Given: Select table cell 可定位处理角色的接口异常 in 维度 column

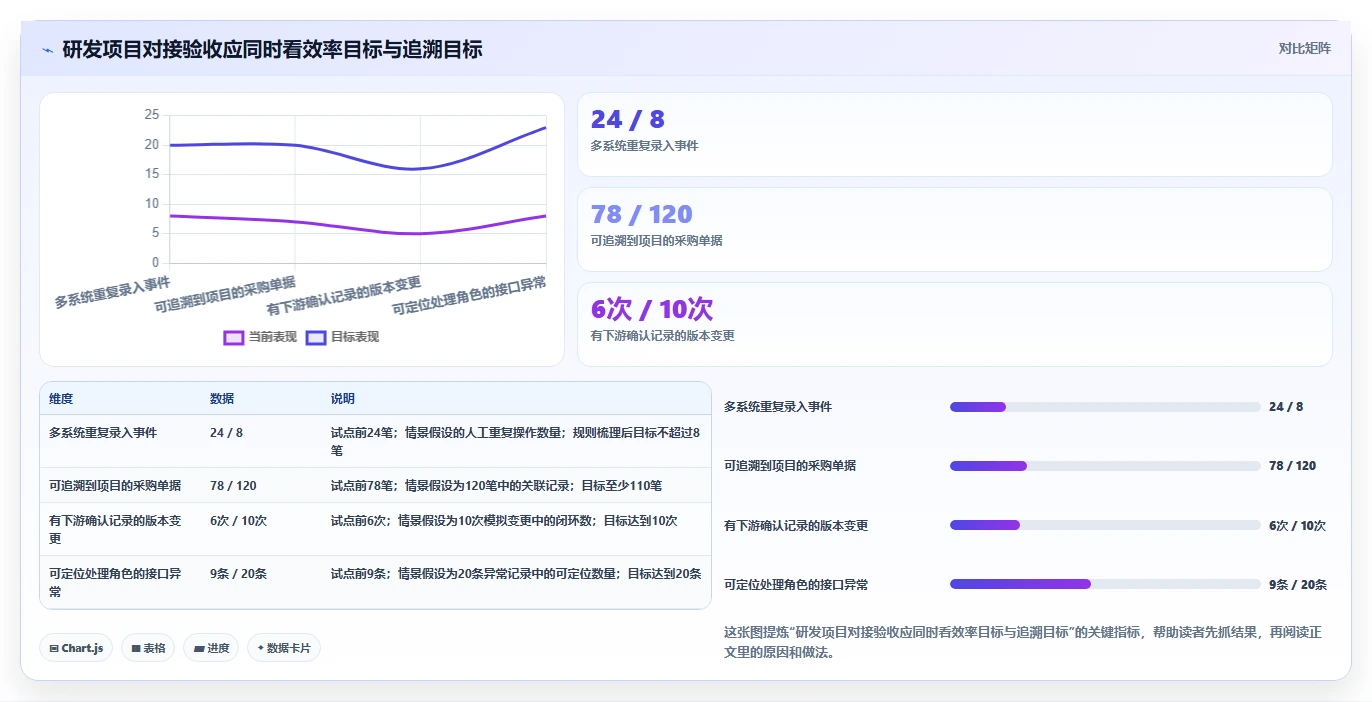Looking at the screenshot, I should [x=115, y=583].
